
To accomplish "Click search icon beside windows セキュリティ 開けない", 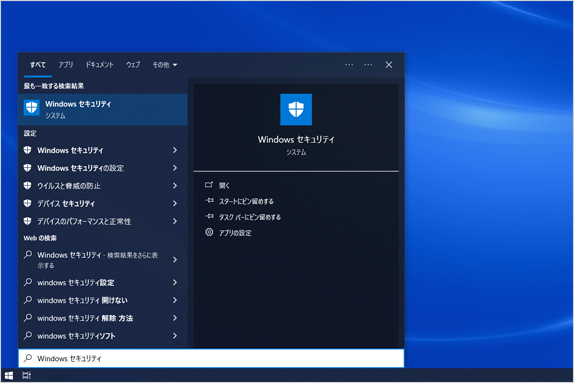I will [28, 300].
